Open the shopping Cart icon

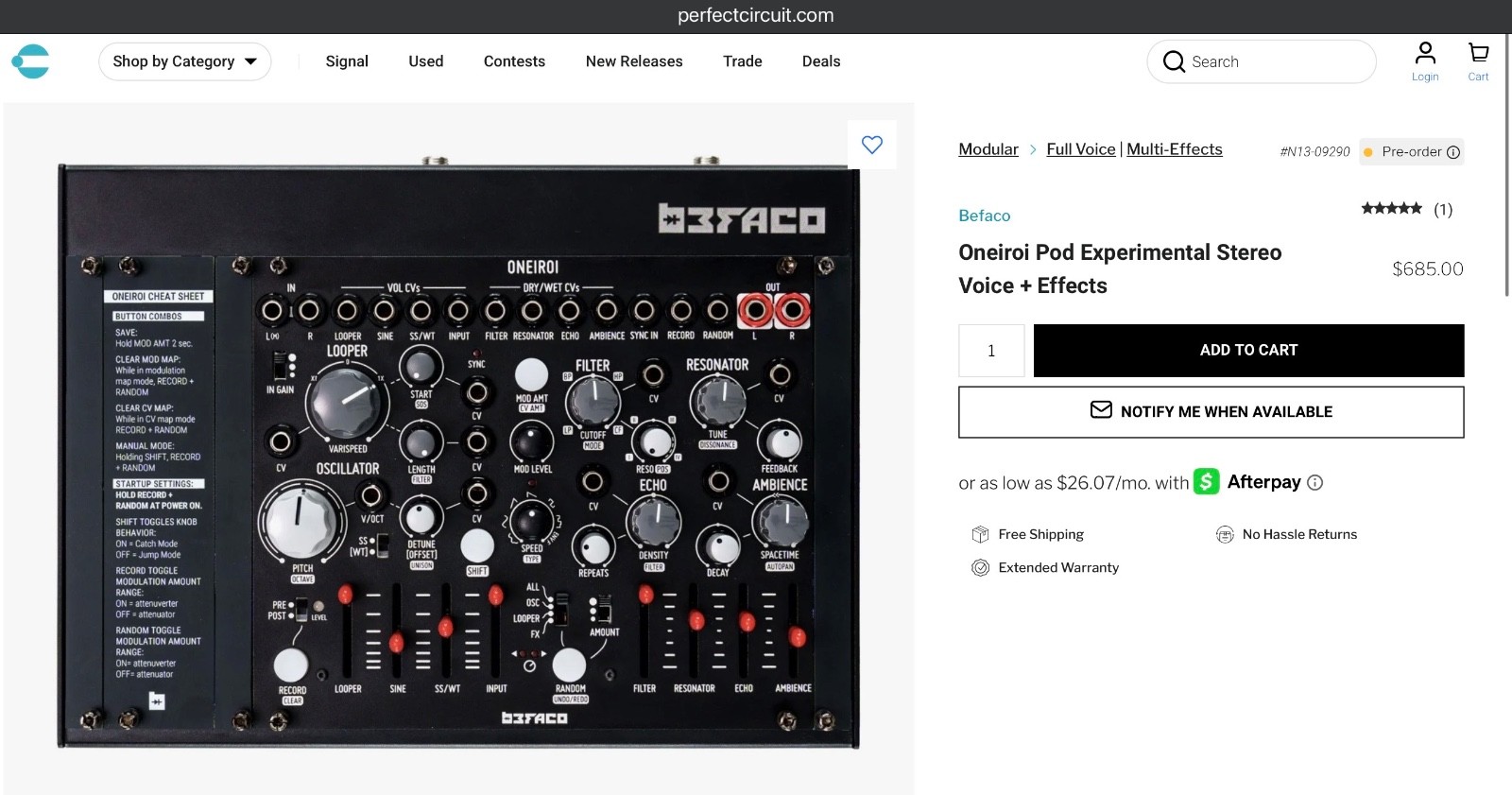coord(1478,61)
